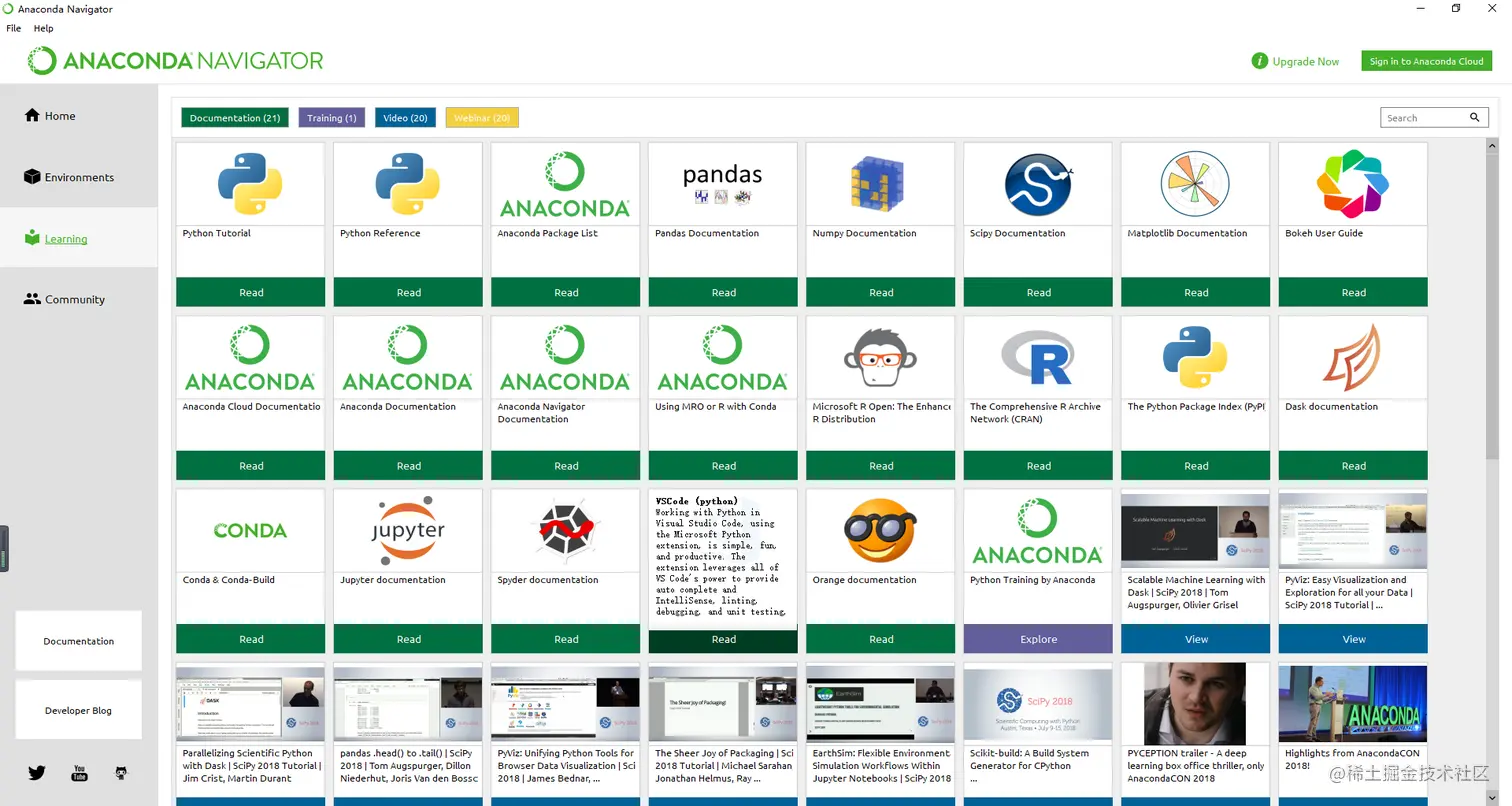Click Read under Anaconda Package List
1512x806 pixels.
pyautogui.click(x=566, y=292)
